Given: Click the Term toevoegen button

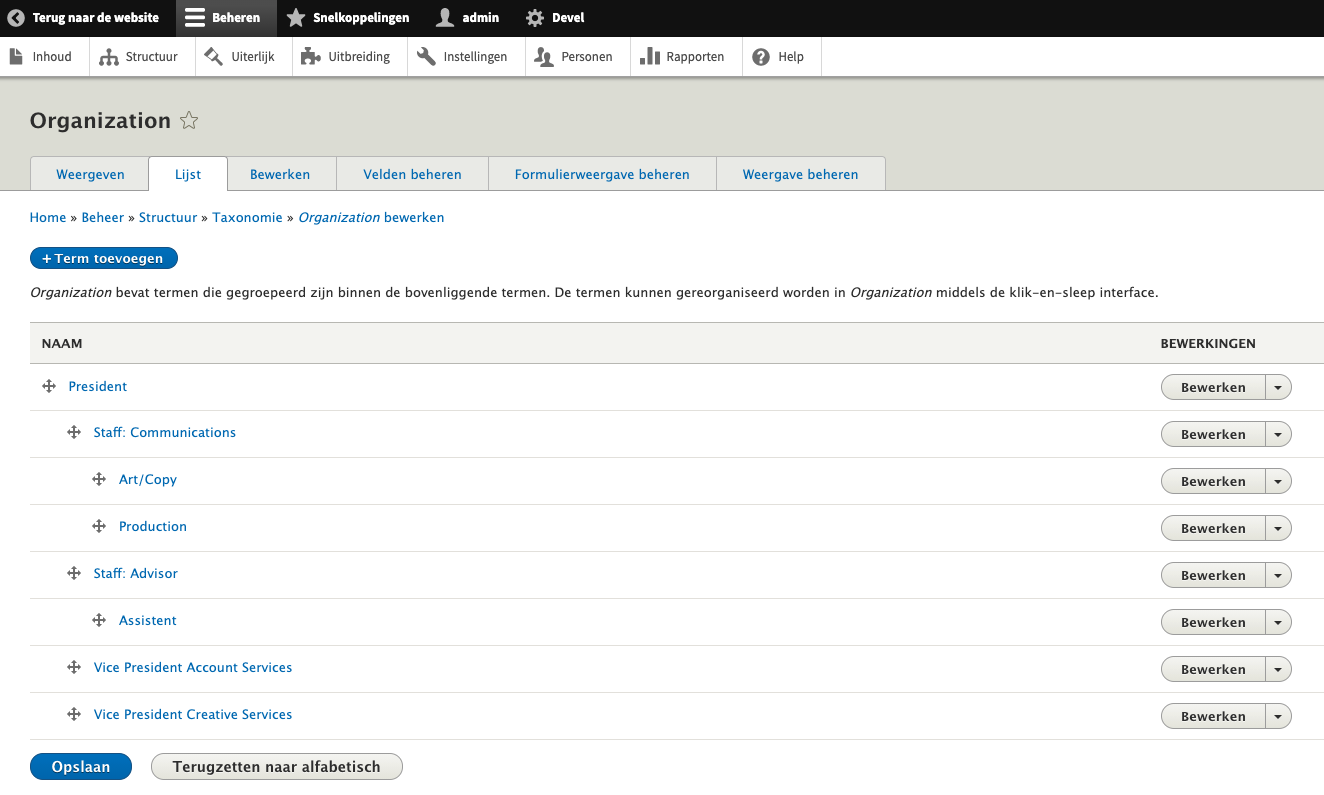Looking at the screenshot, I should pos(103,257).
